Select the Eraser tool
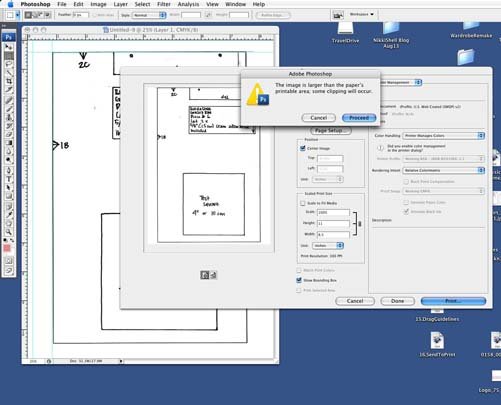 click(x=9, y=134)
